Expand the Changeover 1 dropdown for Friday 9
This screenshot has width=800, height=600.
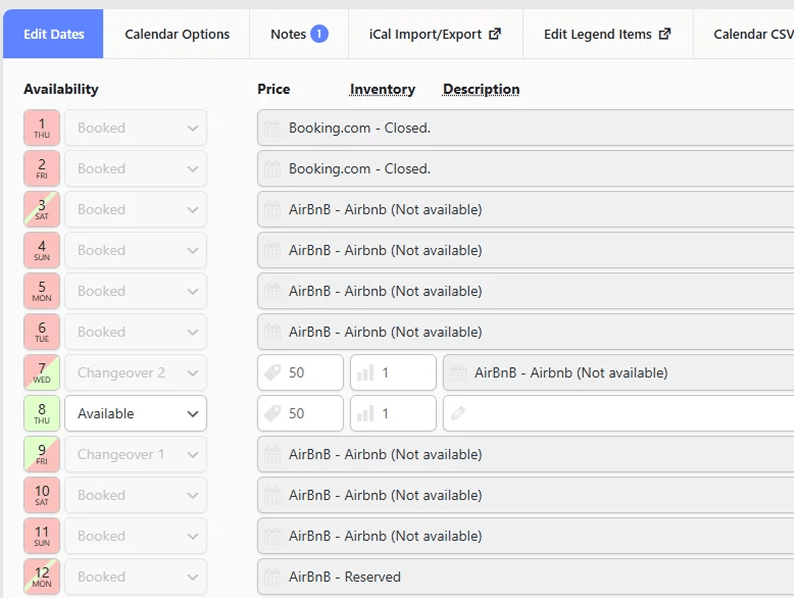[135, 454]
